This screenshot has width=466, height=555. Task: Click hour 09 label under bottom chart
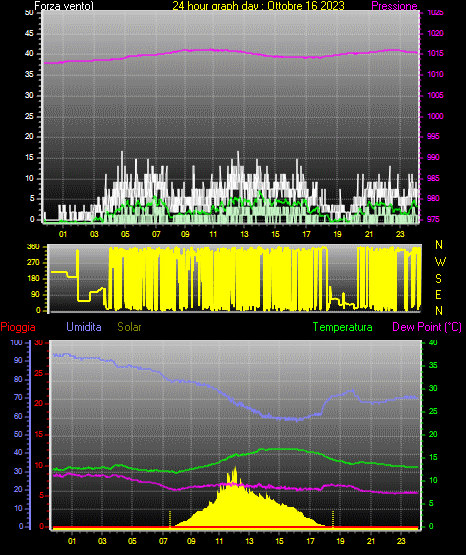191,541
